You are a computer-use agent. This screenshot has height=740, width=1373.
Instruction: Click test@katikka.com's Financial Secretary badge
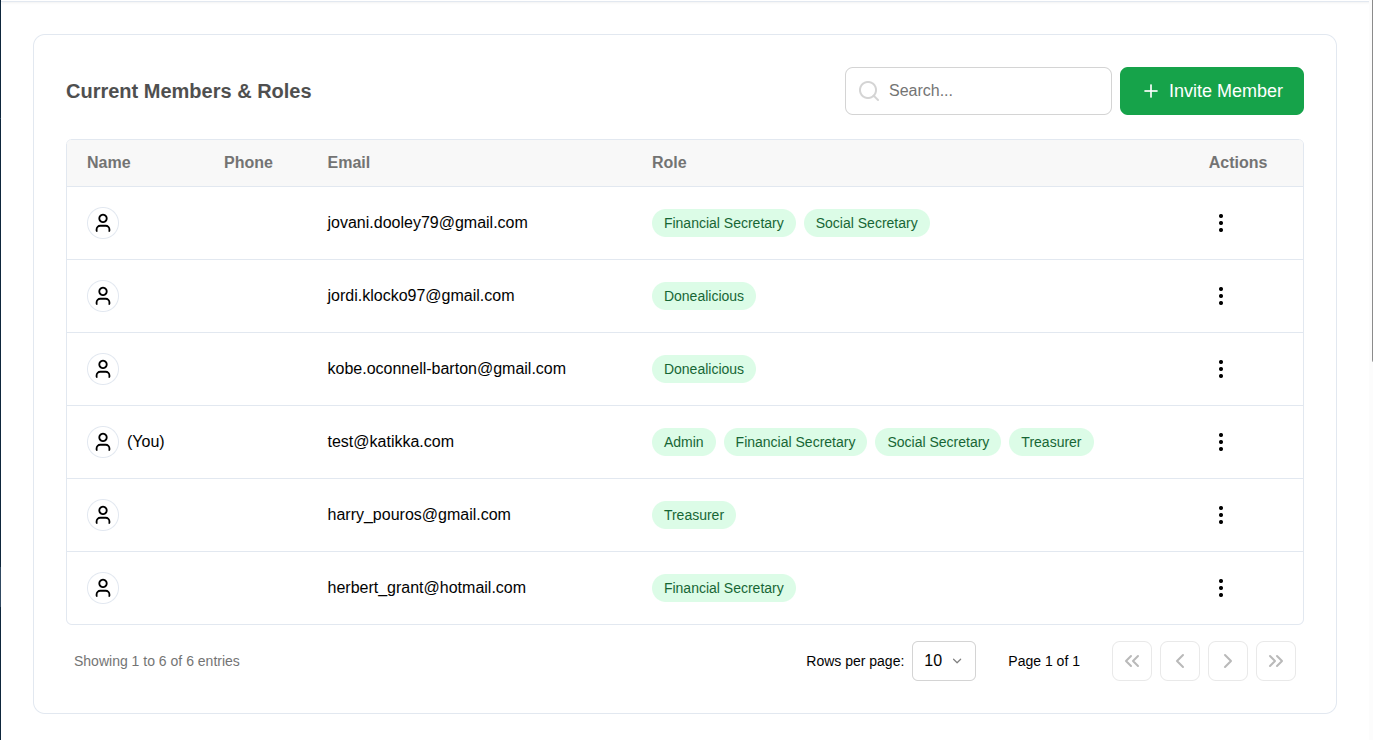(x=796, y=442)
